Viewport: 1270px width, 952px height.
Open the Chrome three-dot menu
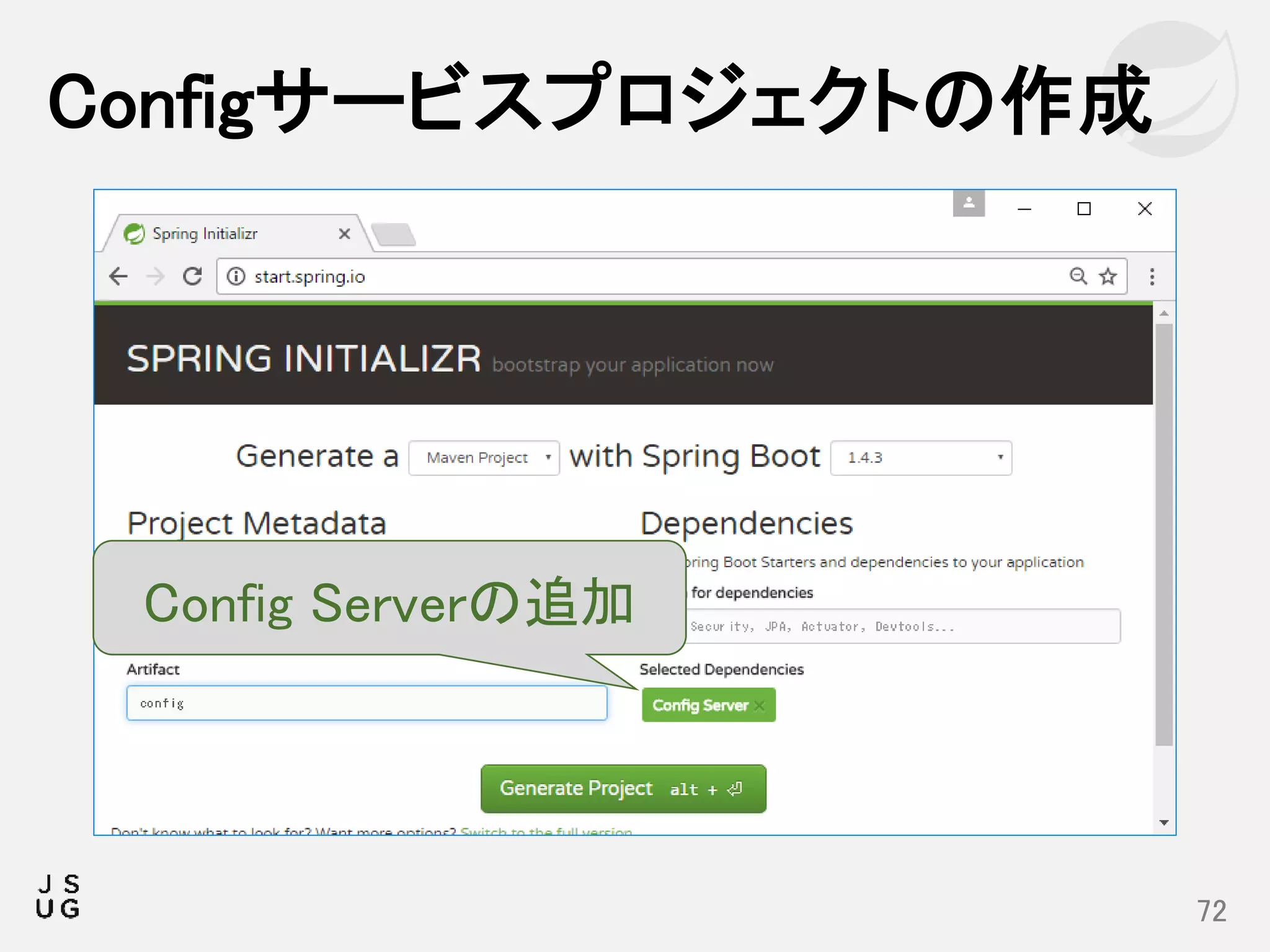click(1152, 276)
